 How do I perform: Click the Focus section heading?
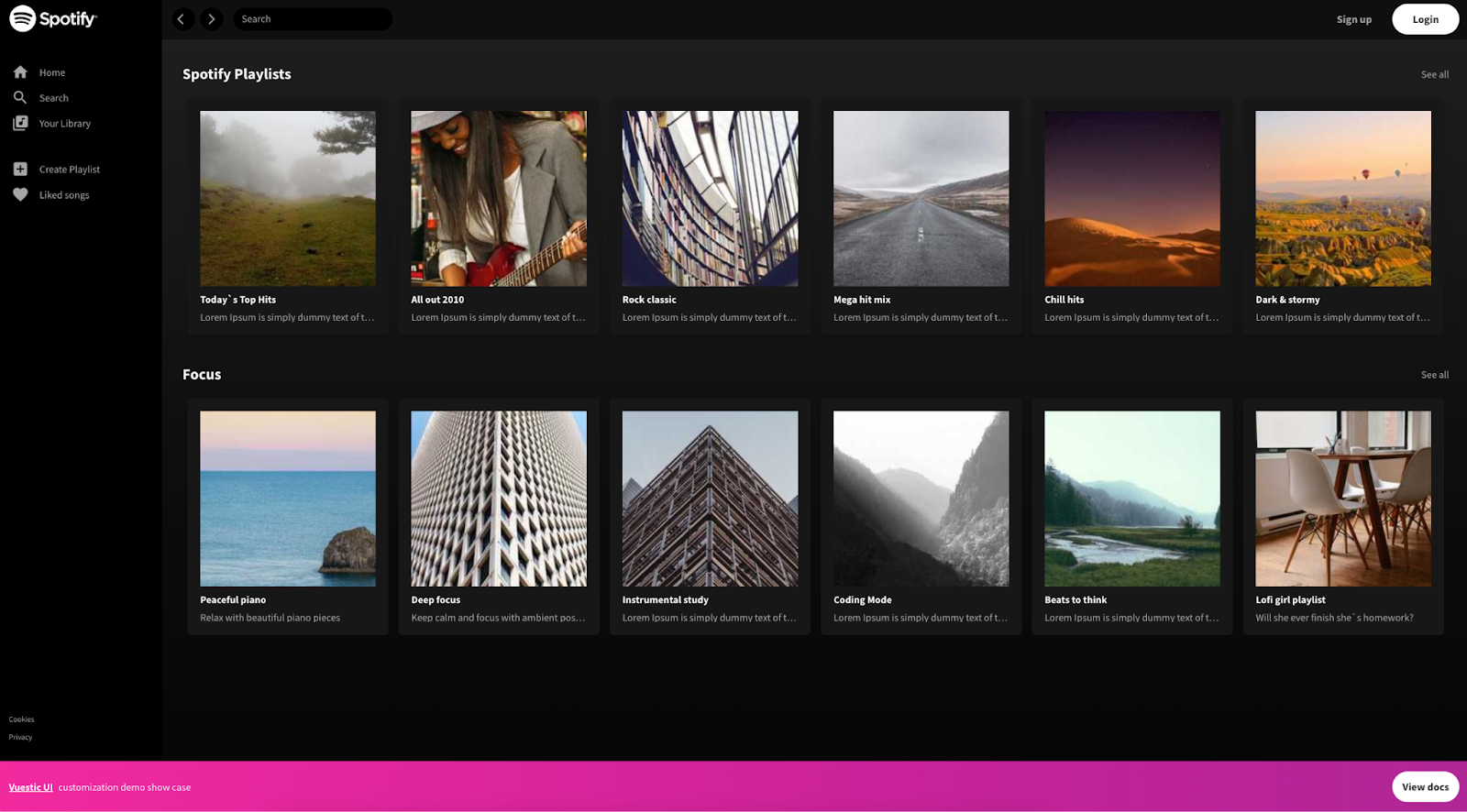coord(202,374)
